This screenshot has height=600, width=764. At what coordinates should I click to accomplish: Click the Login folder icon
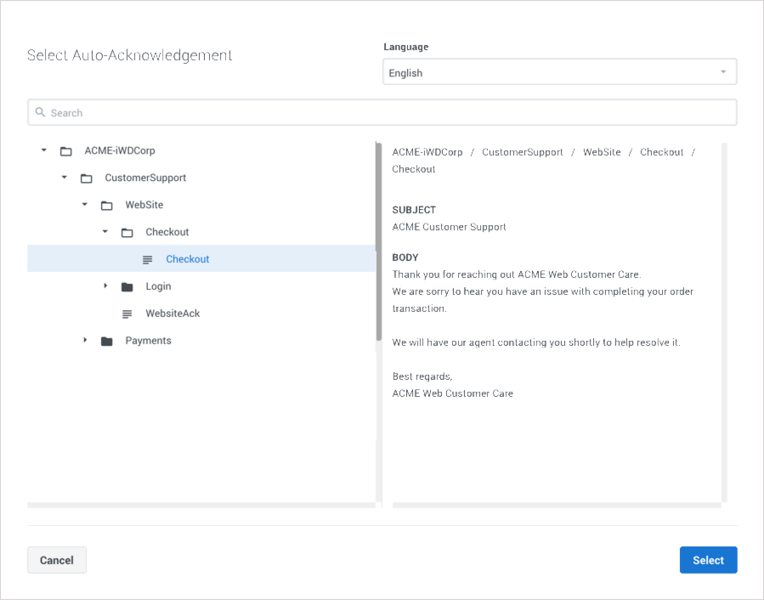[x=127, y=287]
